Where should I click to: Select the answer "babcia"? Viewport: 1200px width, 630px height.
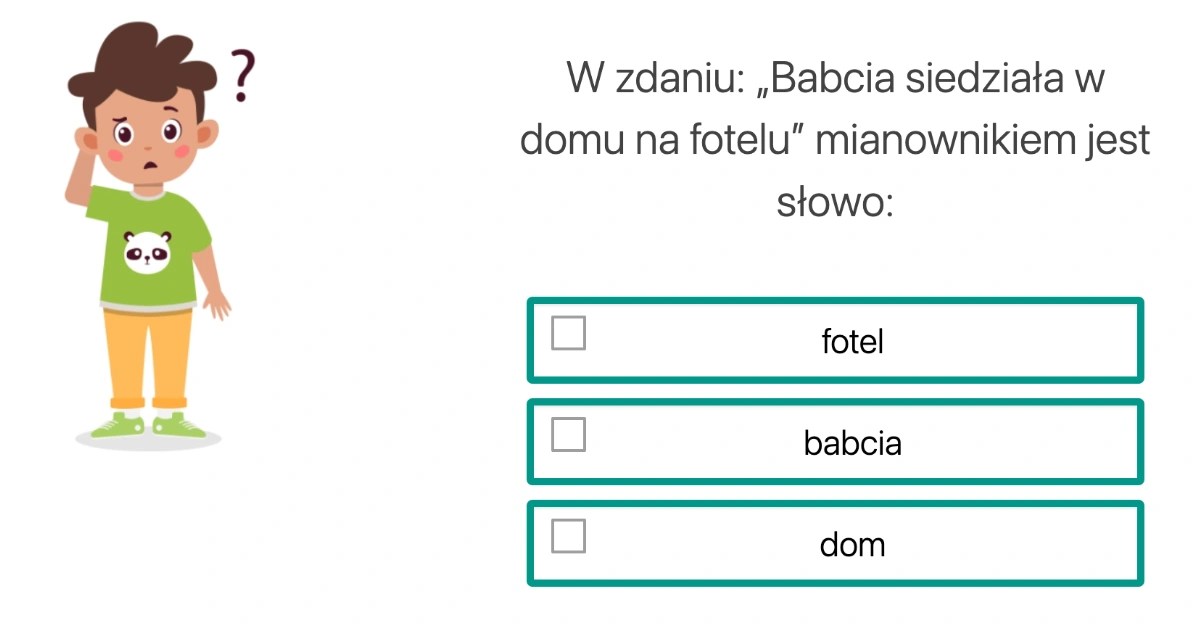(x=853, y=441)
